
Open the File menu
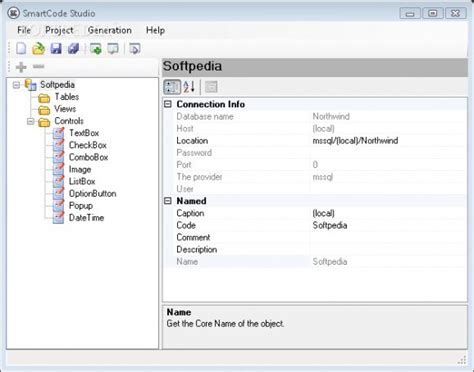[x=24, y=30]
